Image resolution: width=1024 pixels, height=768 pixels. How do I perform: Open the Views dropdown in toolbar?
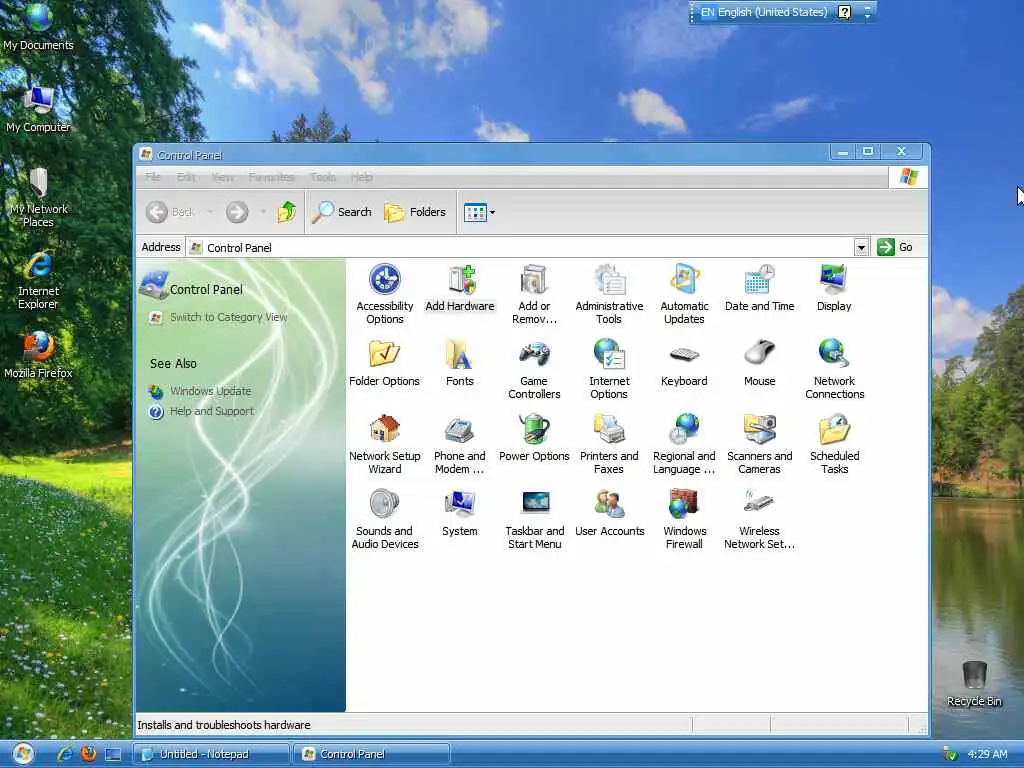479,212
